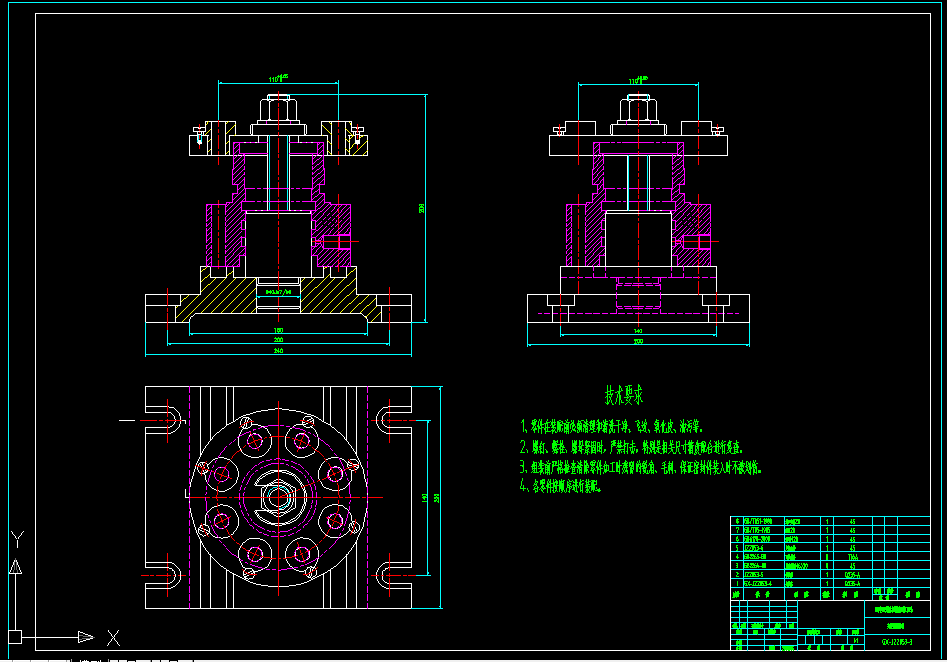Viewport: 947px width, 662px height.
Task: Select the 110 dimension above the side view
Action: (638, 80)
